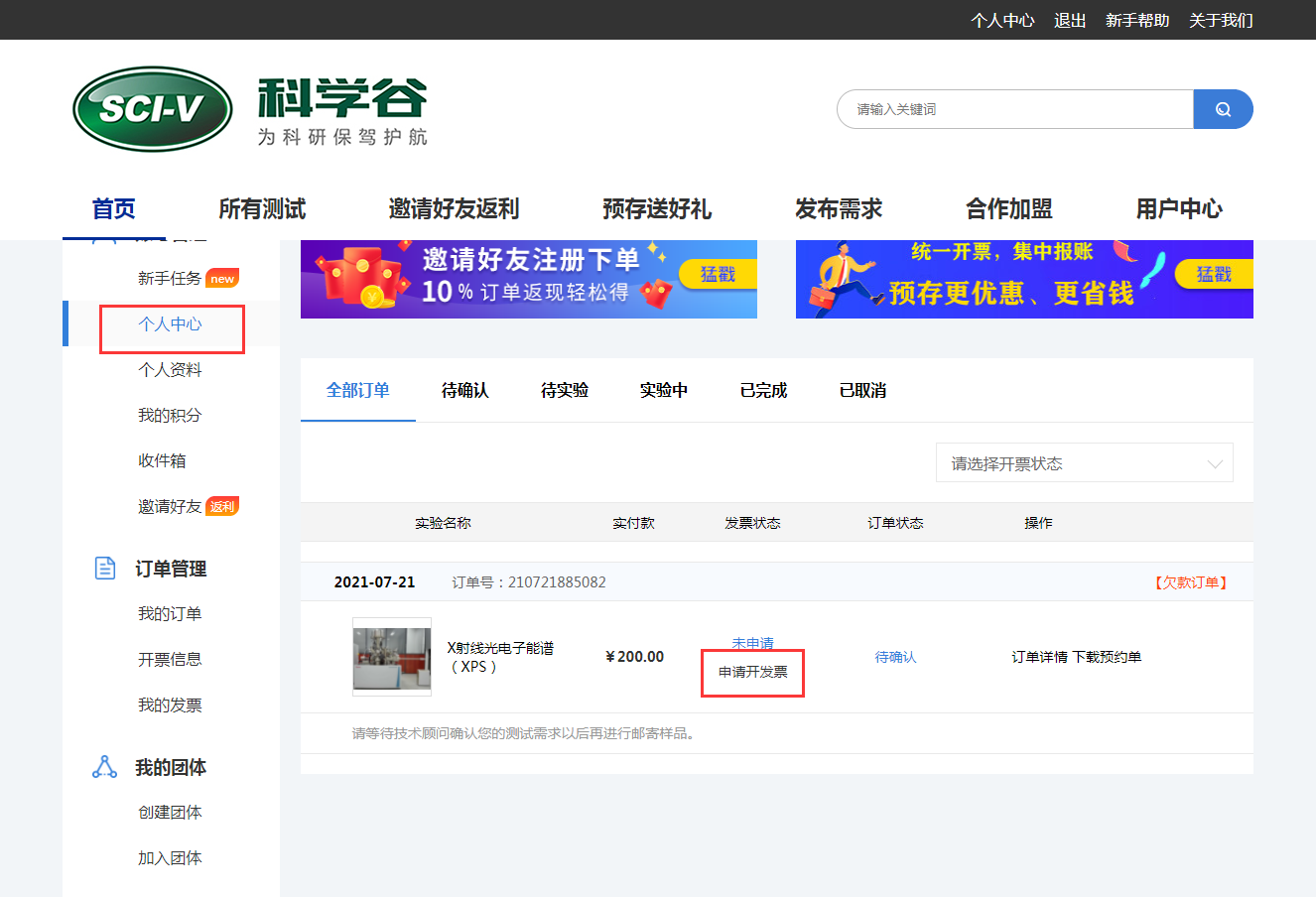Click the order management document icon
This screenshot has height=897, width=1316.
[104, 568]
